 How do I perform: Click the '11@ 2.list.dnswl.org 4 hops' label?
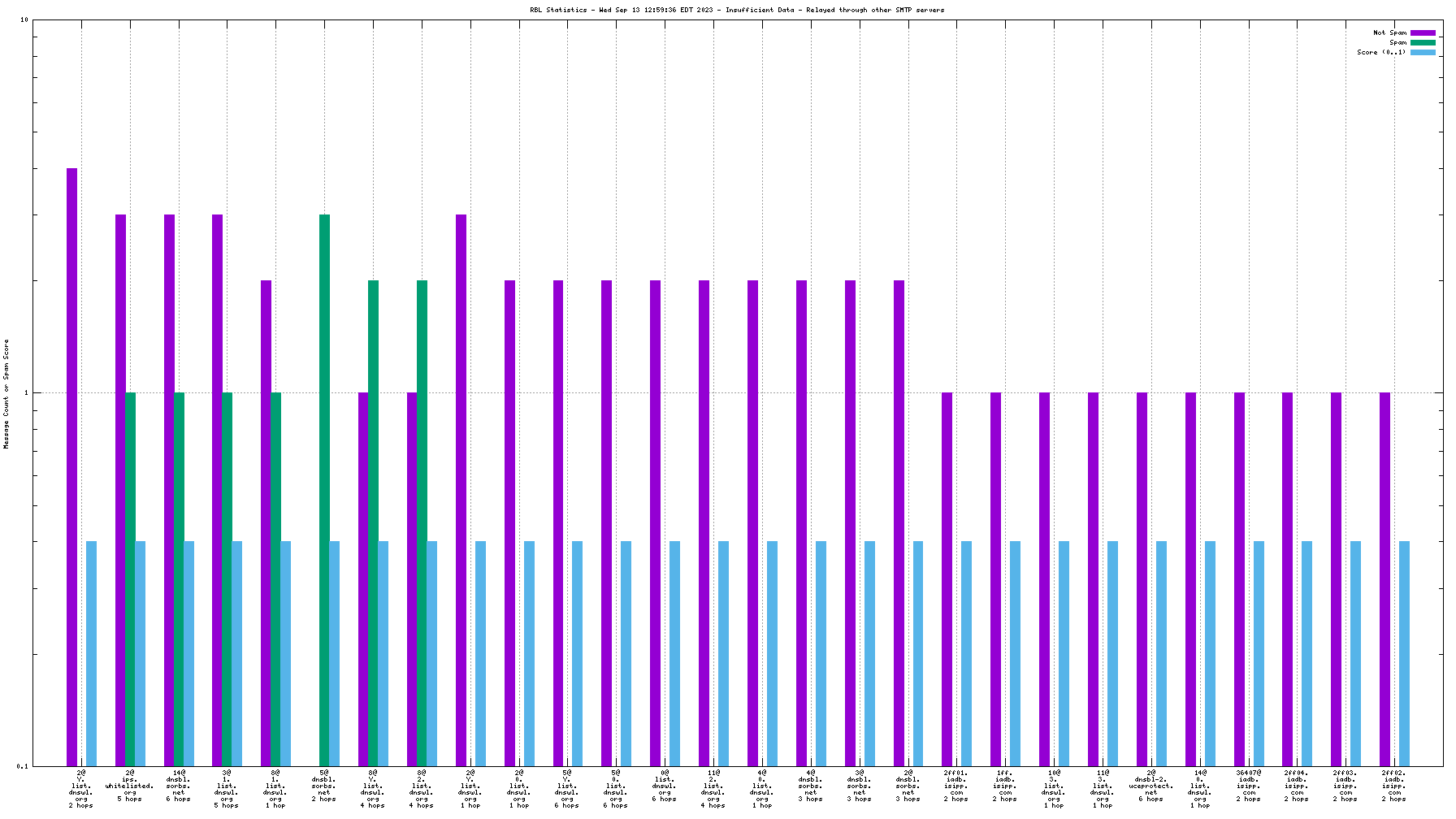tap(713, 789)
